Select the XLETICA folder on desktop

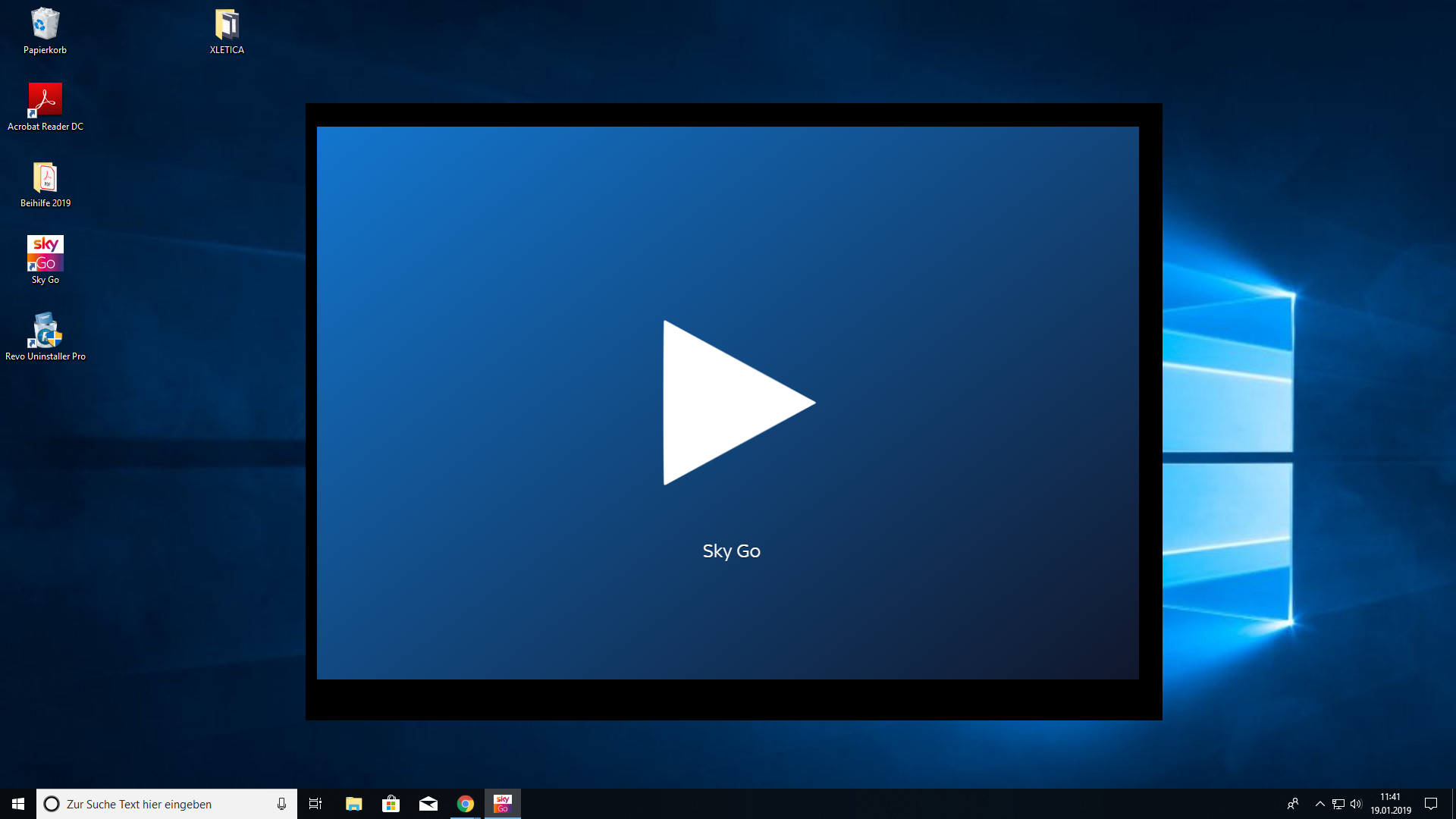[x=227, y=31]
